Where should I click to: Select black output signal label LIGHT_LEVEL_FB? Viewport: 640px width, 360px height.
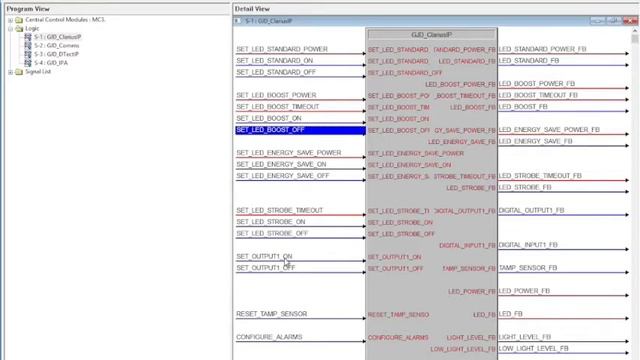(524, 337)
